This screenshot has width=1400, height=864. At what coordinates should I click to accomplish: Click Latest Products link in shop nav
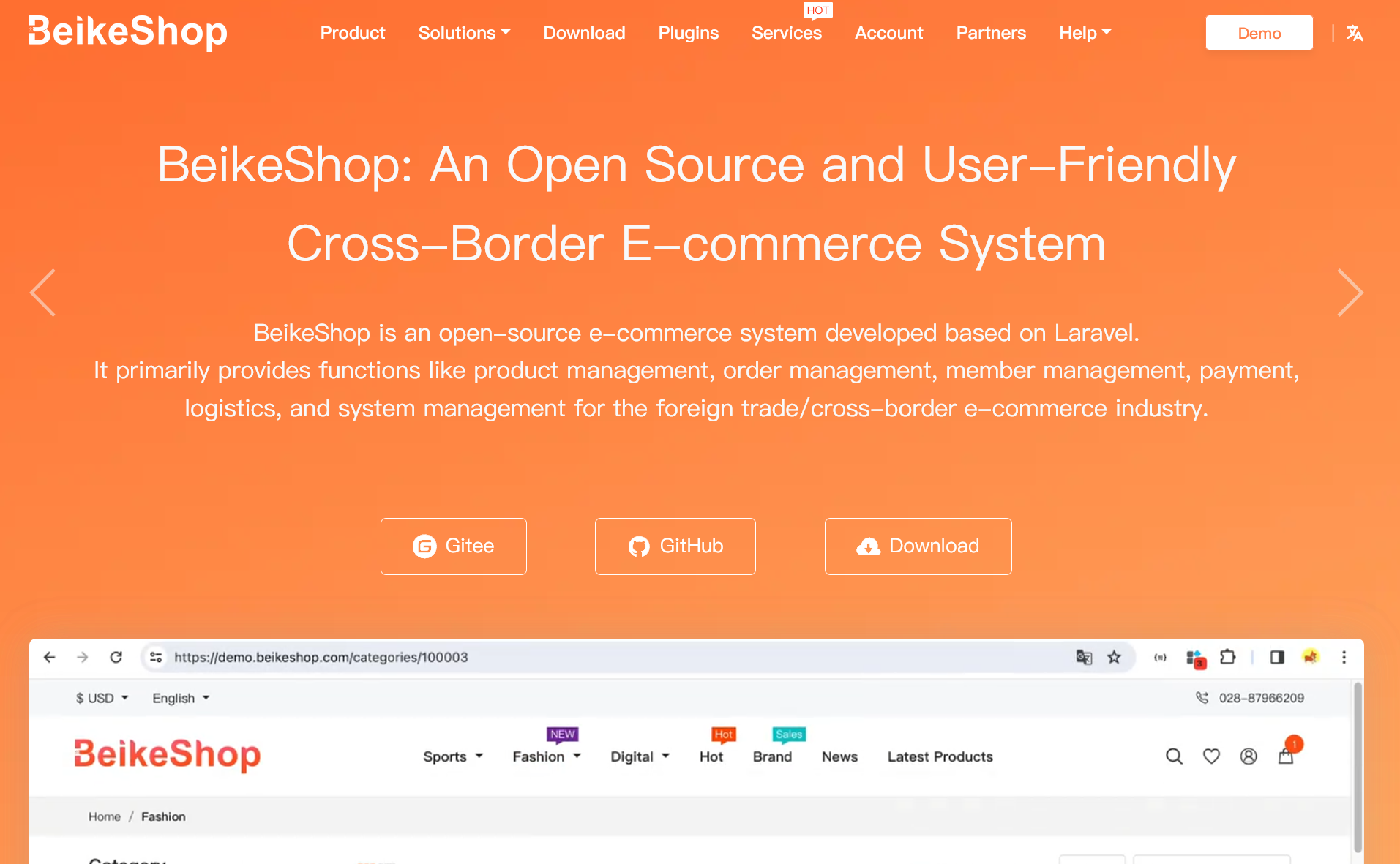click(940, 756)
